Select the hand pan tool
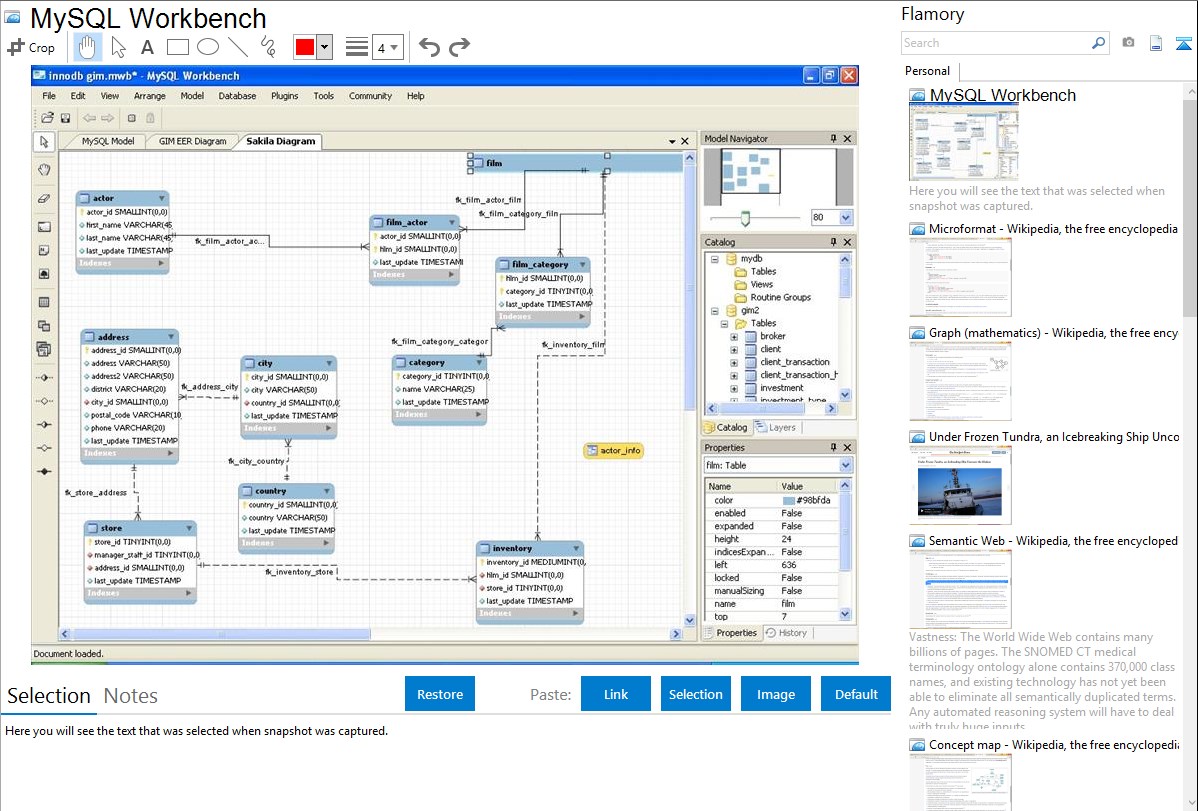 tap(88, 47)
